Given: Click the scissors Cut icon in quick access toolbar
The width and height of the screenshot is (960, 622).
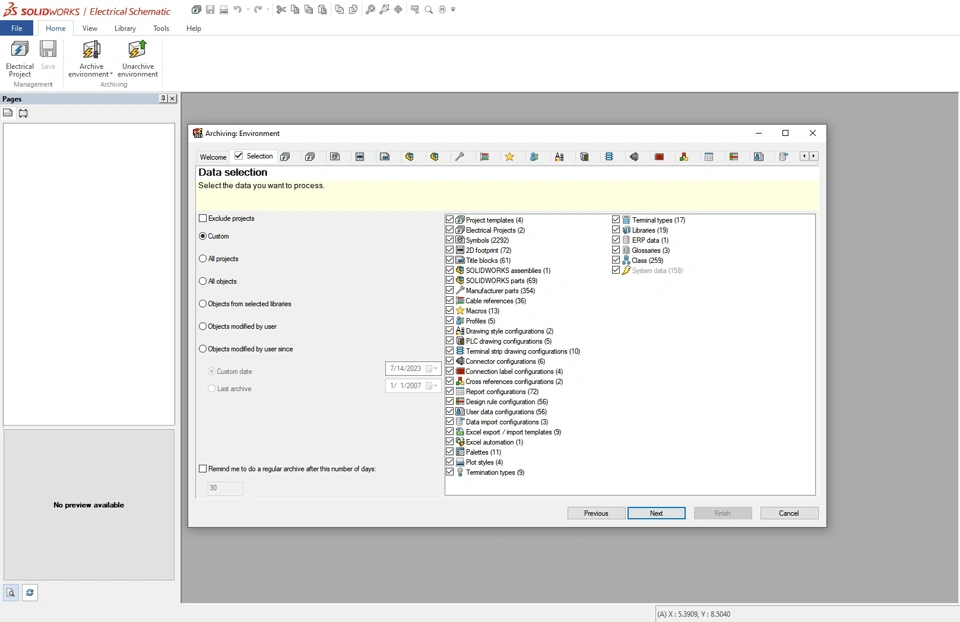Looking at the screenshot, I should (x=281, y=10).
